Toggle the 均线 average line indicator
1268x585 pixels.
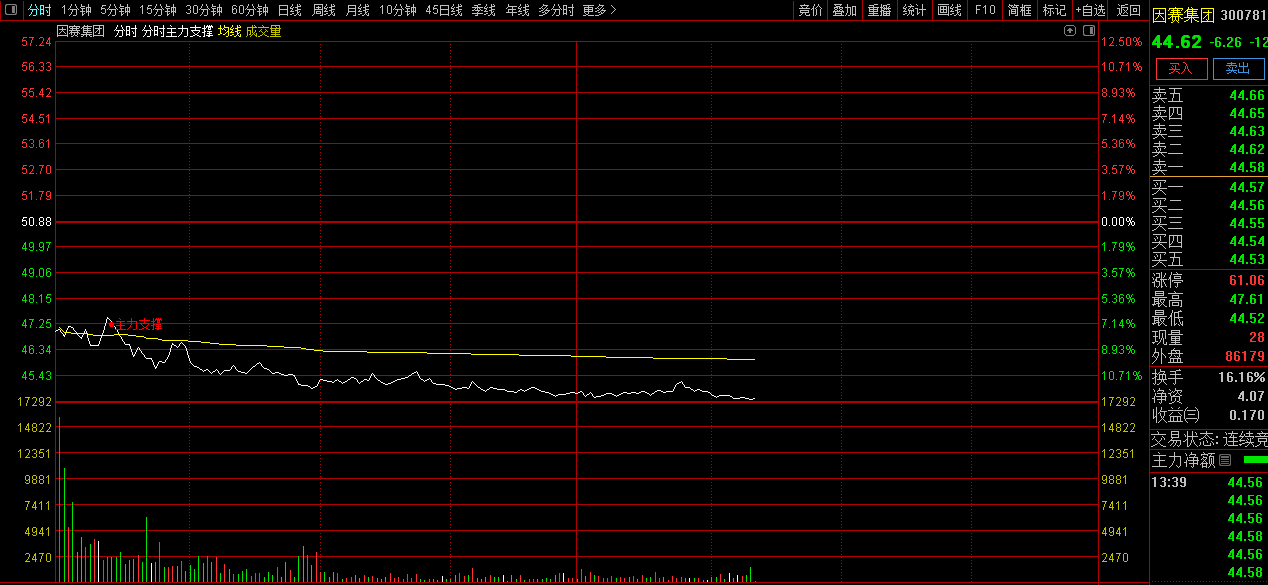click(x=230, y=31)
